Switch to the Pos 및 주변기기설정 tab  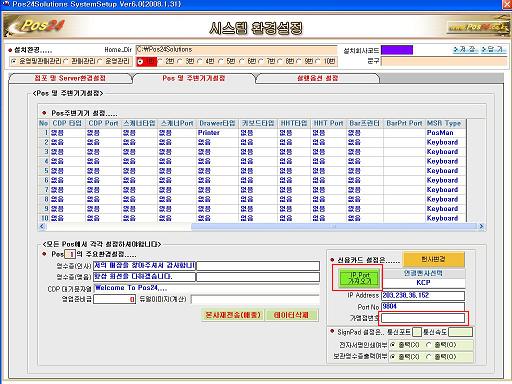(194, 78)
